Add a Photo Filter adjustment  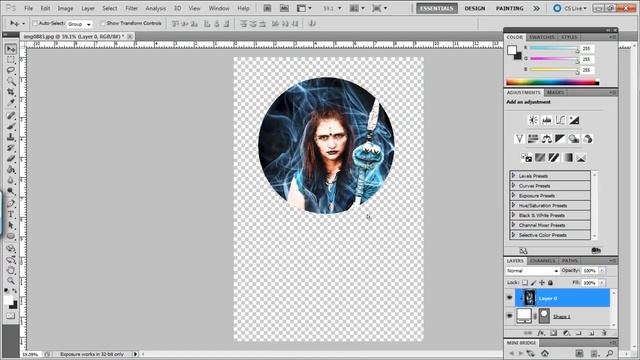tap(574, 139)
